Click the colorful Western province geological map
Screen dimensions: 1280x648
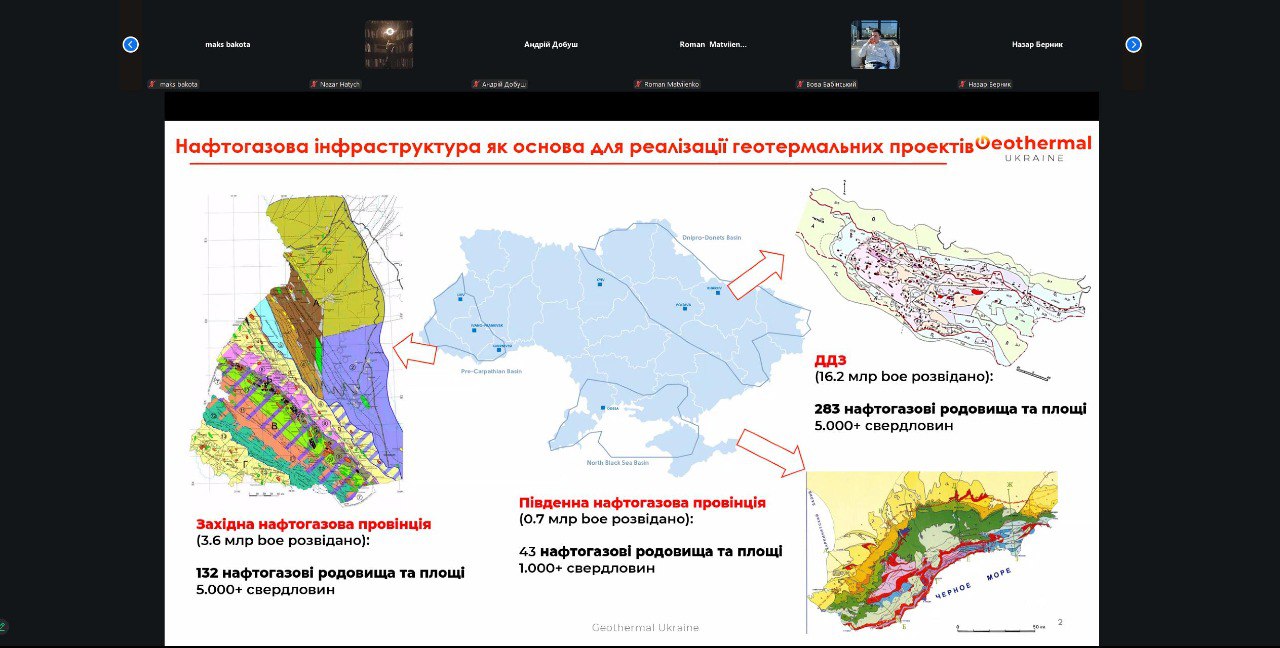tap(297, 348)
